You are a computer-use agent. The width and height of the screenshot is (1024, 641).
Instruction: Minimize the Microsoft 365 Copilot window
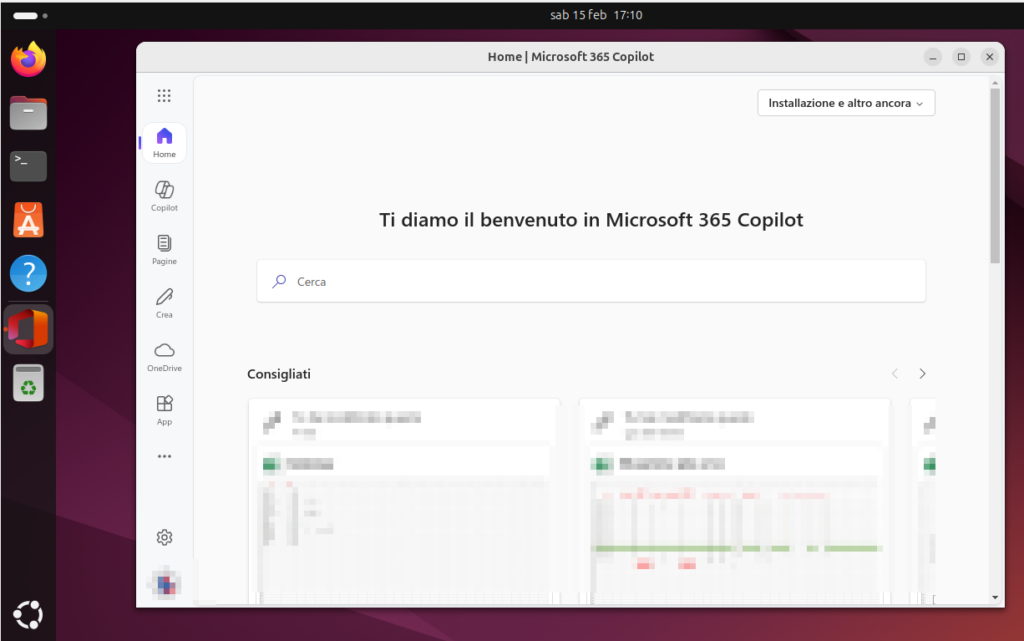pos(933,57)
